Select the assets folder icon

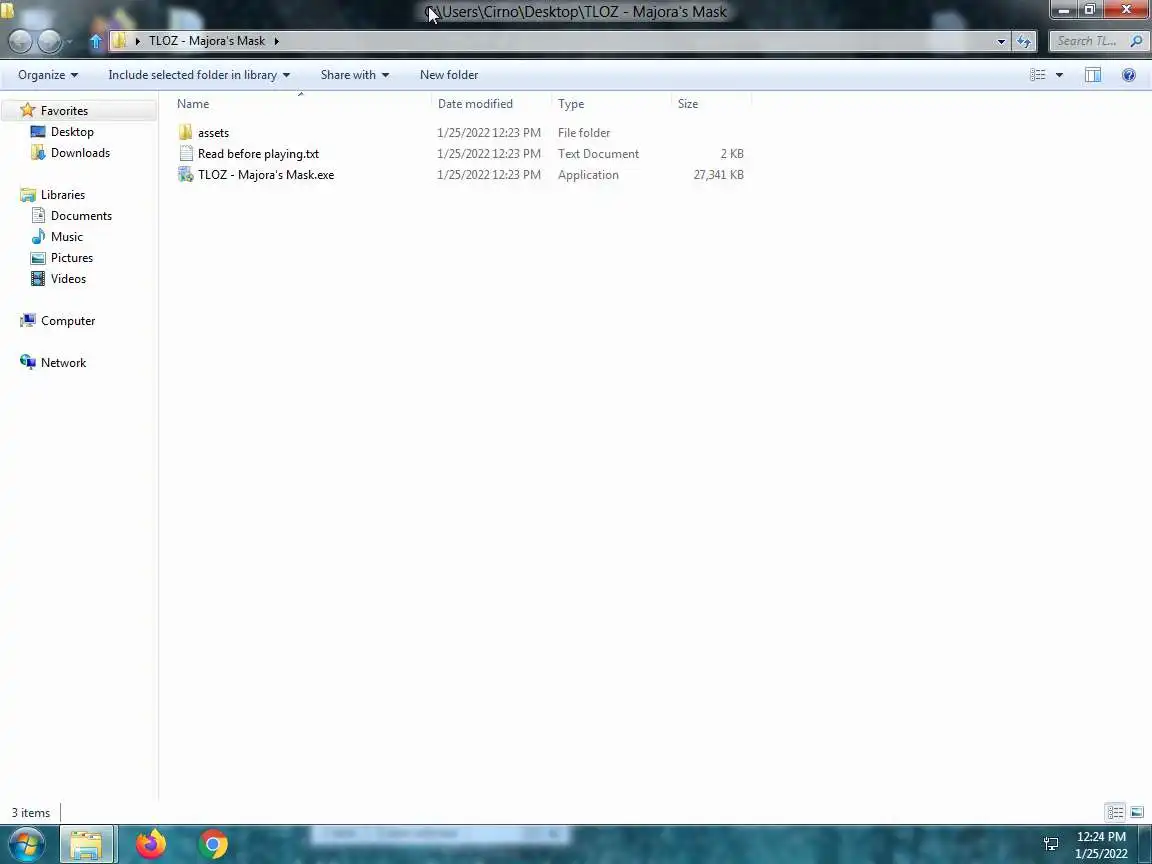(x=185, y=132)
